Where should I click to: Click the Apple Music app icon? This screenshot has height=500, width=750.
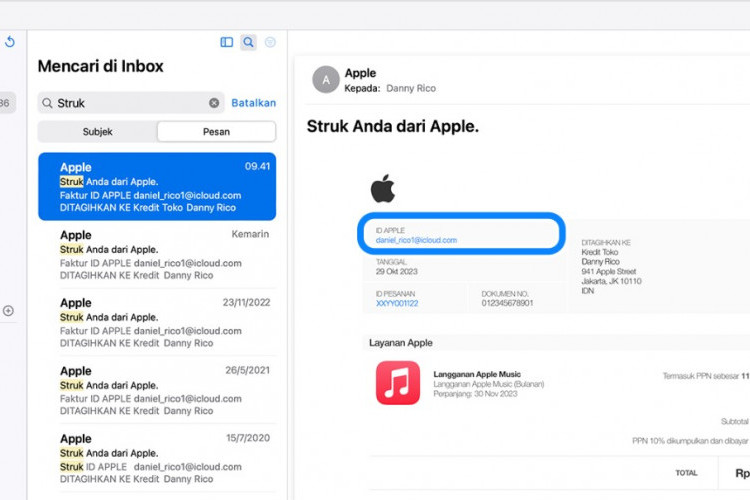pos(398,383)
